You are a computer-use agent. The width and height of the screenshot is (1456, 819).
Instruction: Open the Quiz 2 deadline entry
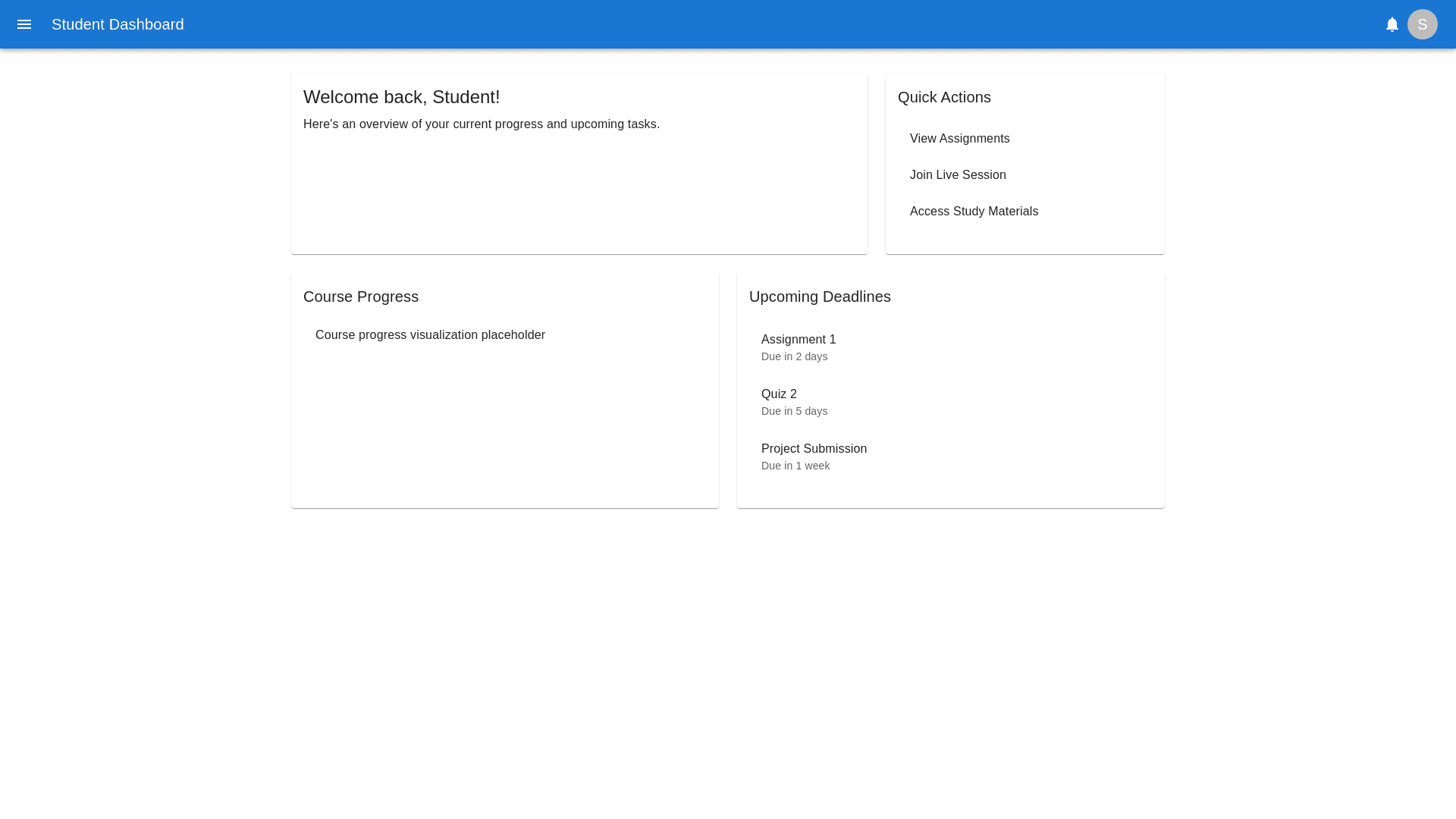[x=779, y=394]
